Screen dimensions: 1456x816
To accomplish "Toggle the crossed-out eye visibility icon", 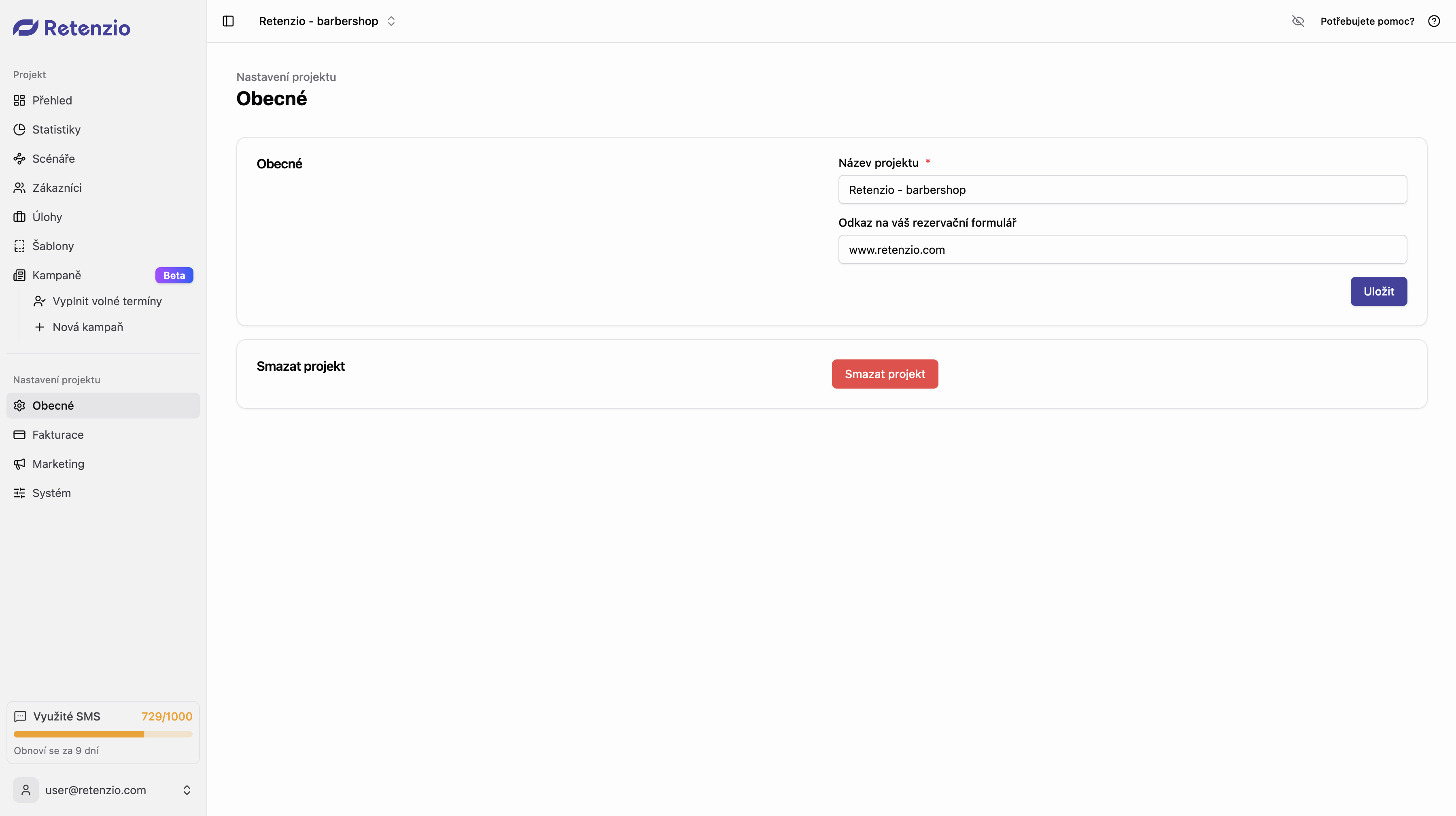I will tap(1298, 21).
